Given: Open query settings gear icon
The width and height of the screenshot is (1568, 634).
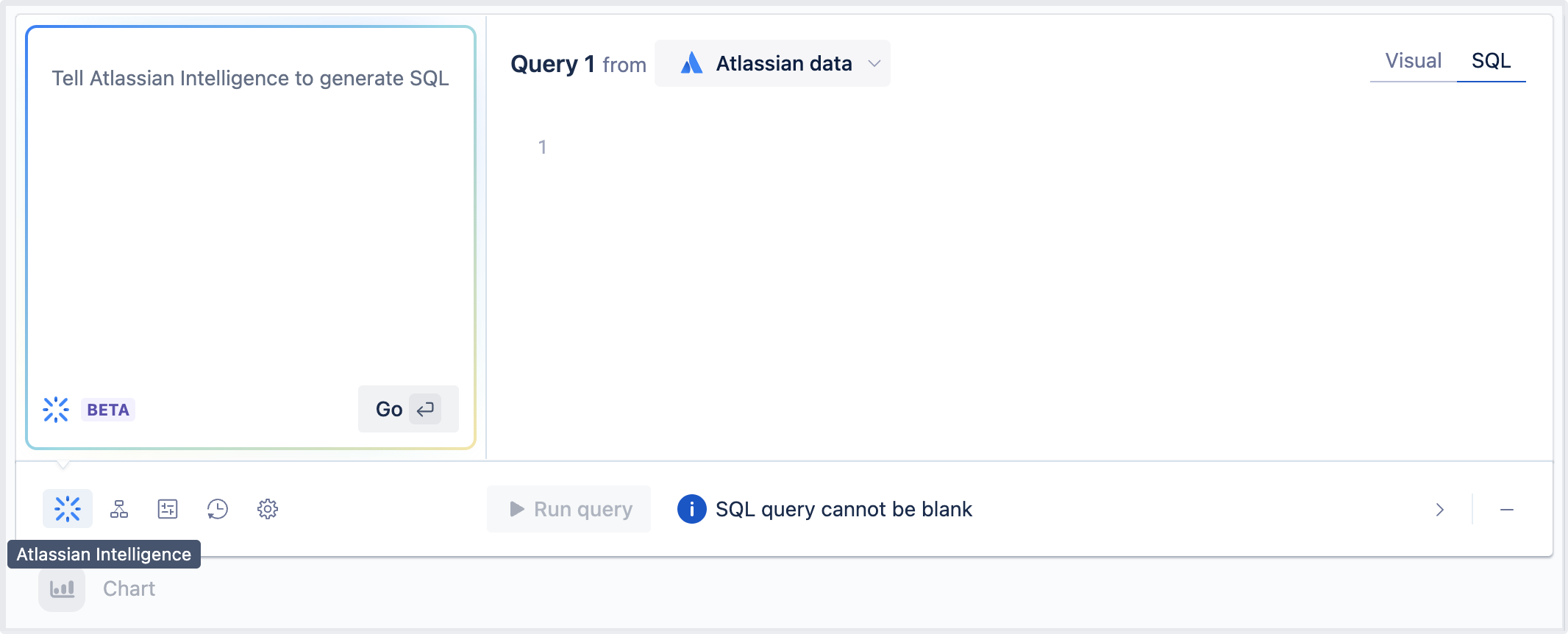Looking at the screenshot, I should 268,509.
